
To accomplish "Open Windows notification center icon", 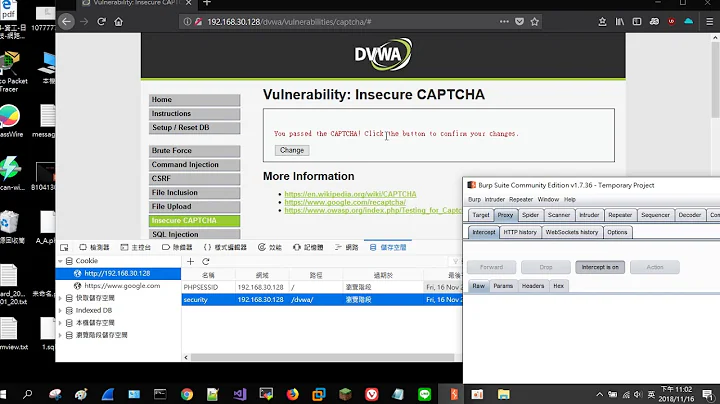I will tap(708, 394).
